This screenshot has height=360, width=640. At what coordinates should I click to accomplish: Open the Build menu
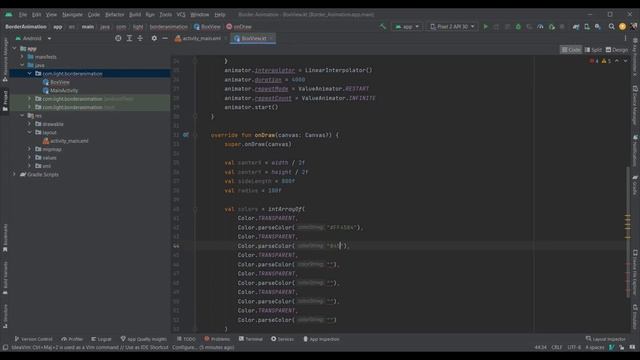click(x=135, y=14)
